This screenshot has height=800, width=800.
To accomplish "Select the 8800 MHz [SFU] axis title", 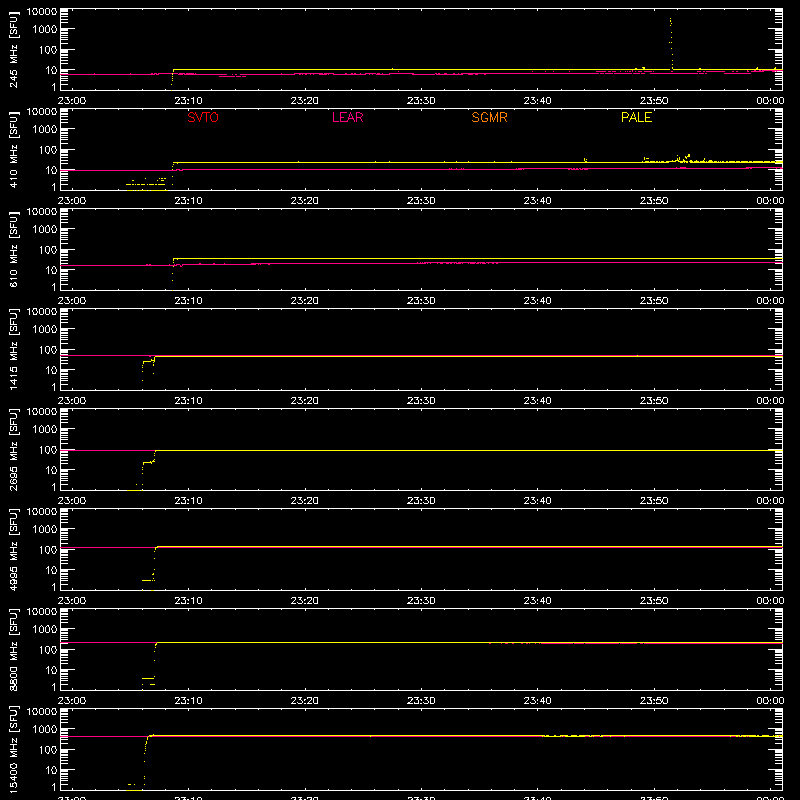I will click(x=13, y=649).
